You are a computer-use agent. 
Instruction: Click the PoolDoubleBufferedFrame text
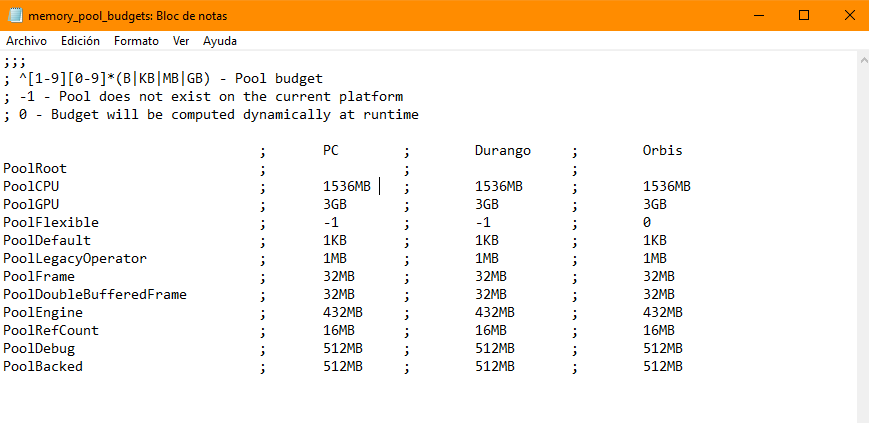pos(95,294)
